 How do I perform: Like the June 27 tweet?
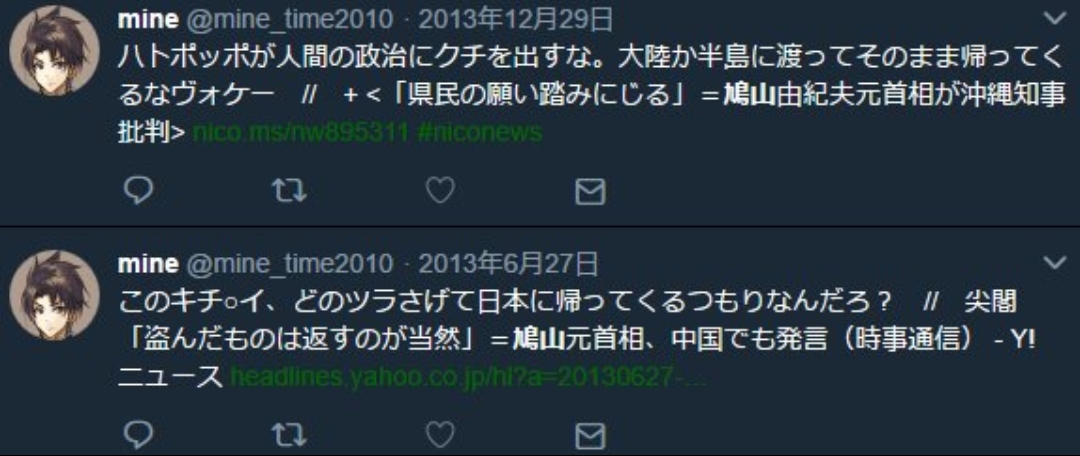pos(439,435)
